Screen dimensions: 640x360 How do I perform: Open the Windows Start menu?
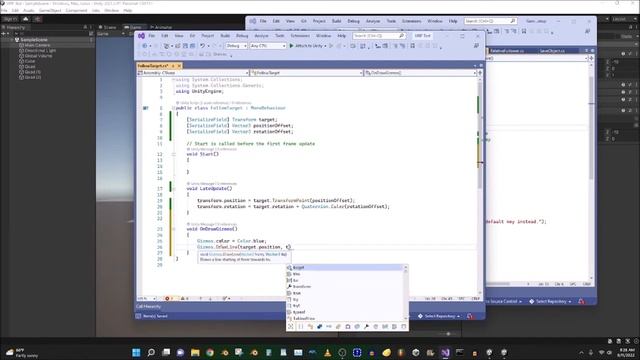tap(136, 353)
